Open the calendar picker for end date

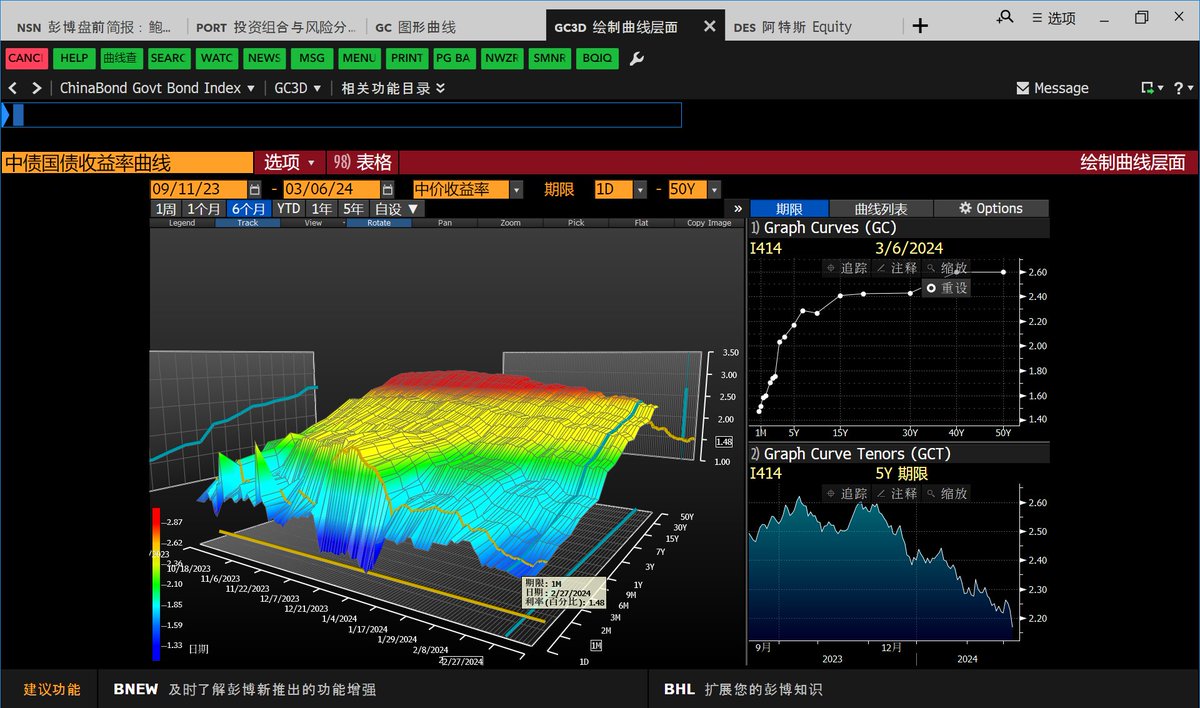coord(388,189)
